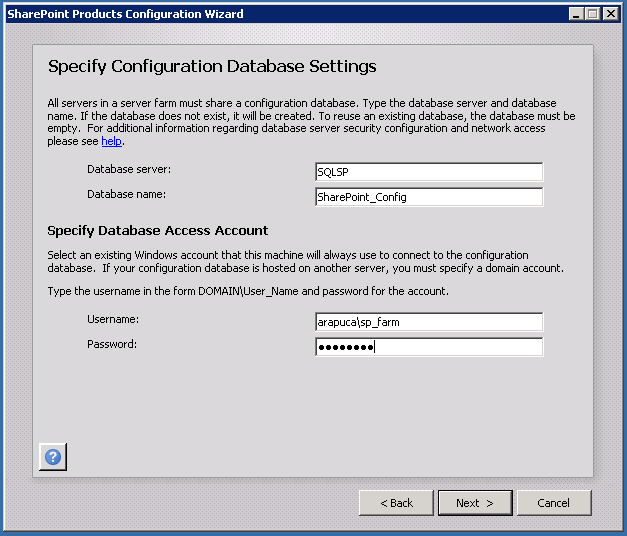Click the 'Database name:' label
Image resolution: width=627 pixels, height=536 pixels.
tap(126, 194)
